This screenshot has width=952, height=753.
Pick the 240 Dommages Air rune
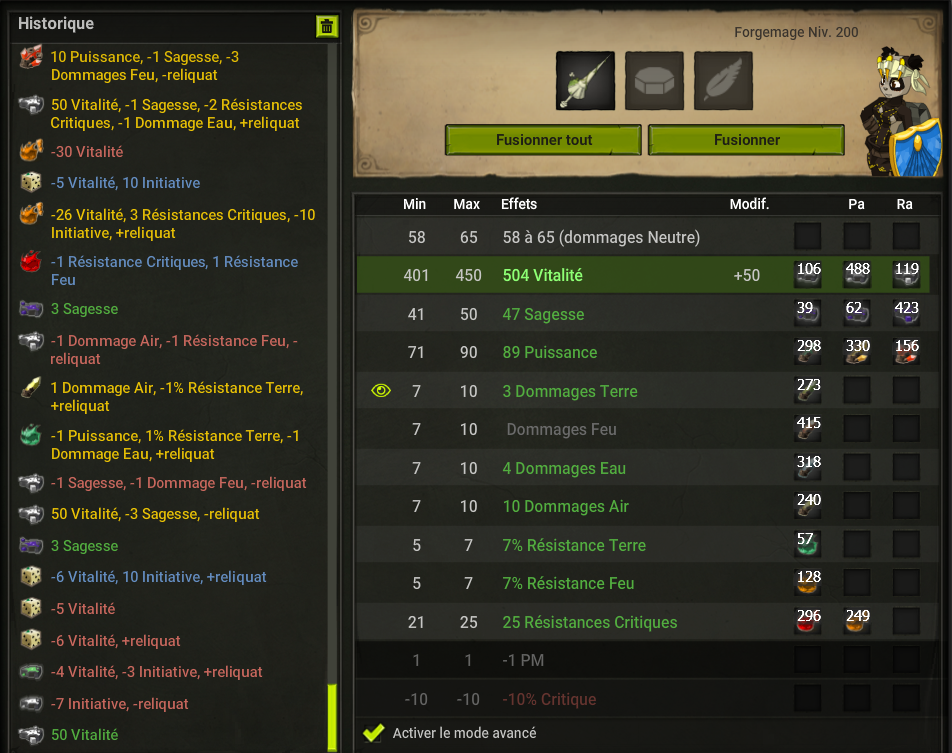(x=808, y=506)
